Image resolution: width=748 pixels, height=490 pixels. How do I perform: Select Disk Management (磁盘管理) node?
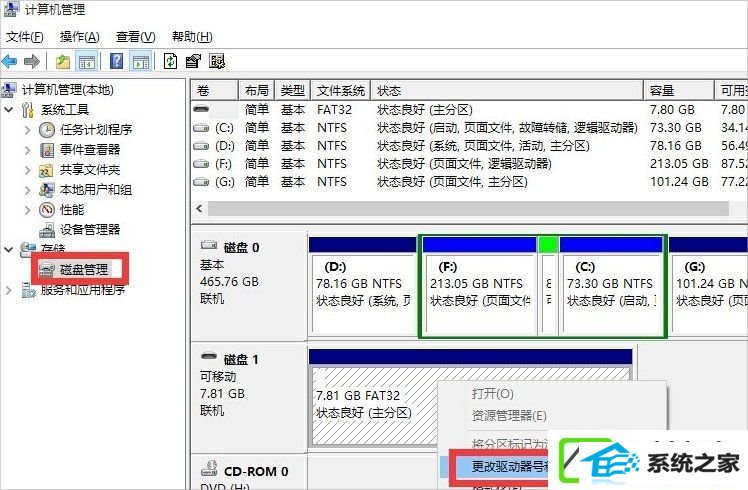pyautogui.click(x=84, y=270)
